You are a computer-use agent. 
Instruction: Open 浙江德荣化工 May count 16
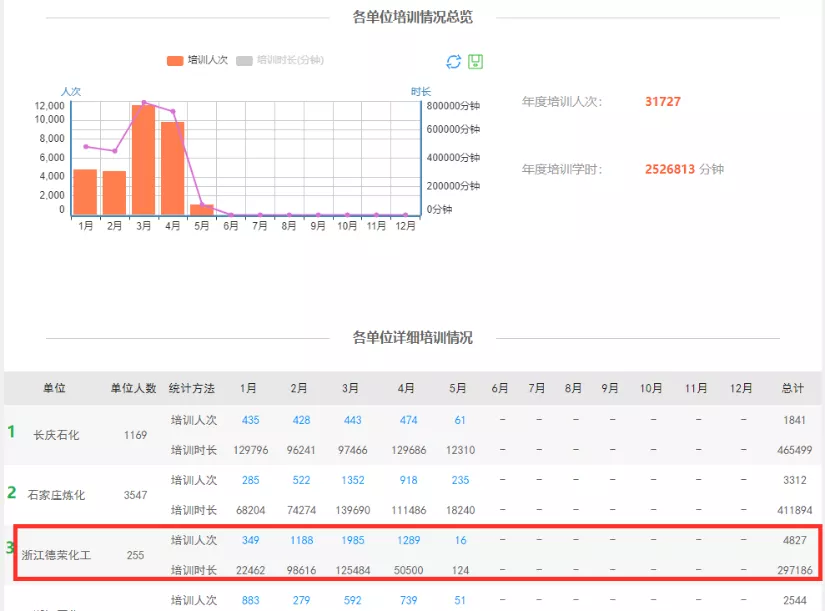pos(459,540)
